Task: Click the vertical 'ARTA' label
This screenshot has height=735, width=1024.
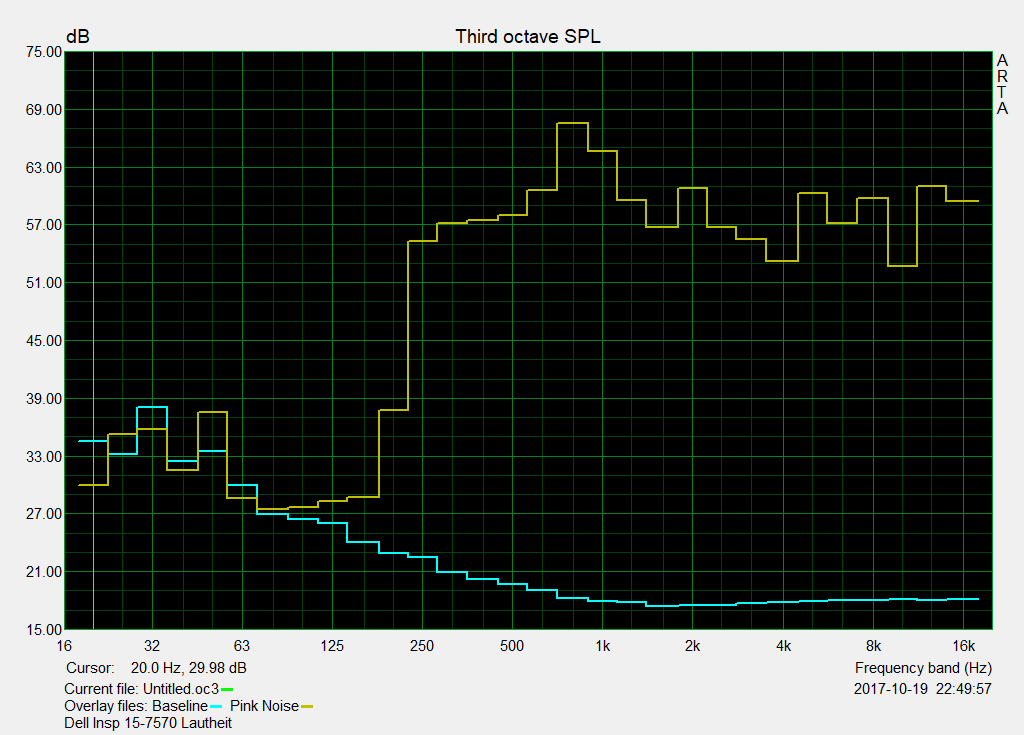Action: point(1002,85)
